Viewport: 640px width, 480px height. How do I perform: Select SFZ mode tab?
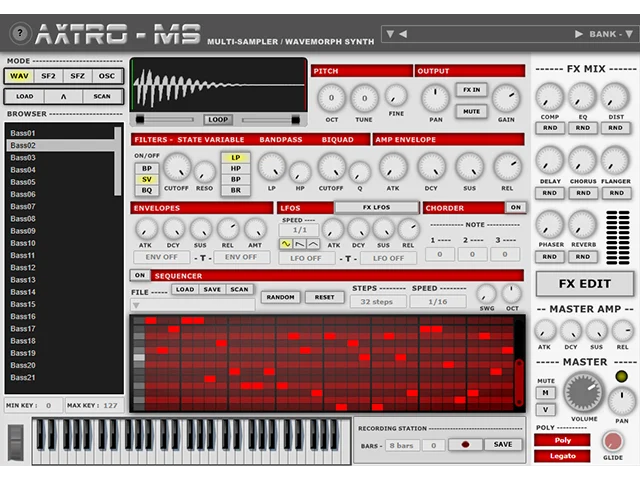coord(78,76)
